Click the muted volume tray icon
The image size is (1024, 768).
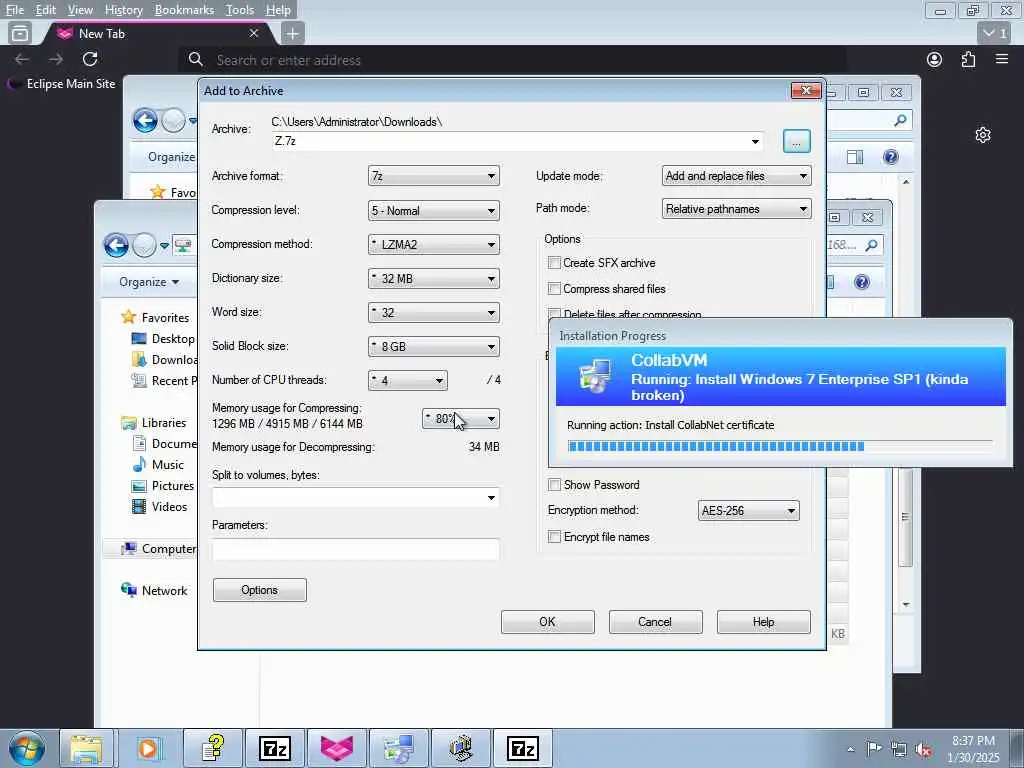pos(923,749)
